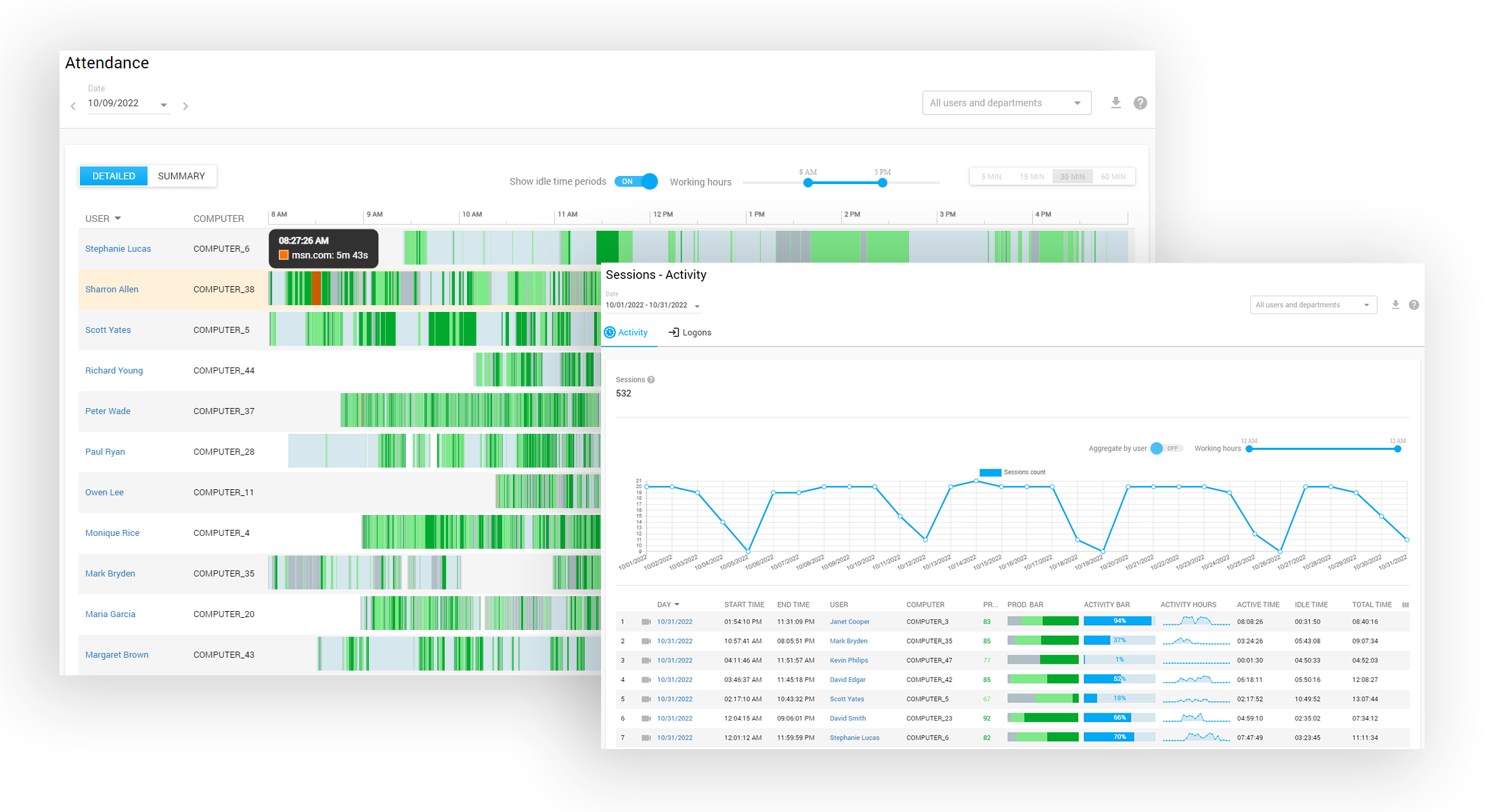Viewport: 1489px width, 812px height.
Task: Click the Sessions Activity download icon
Action: (x=1396, y=305)
